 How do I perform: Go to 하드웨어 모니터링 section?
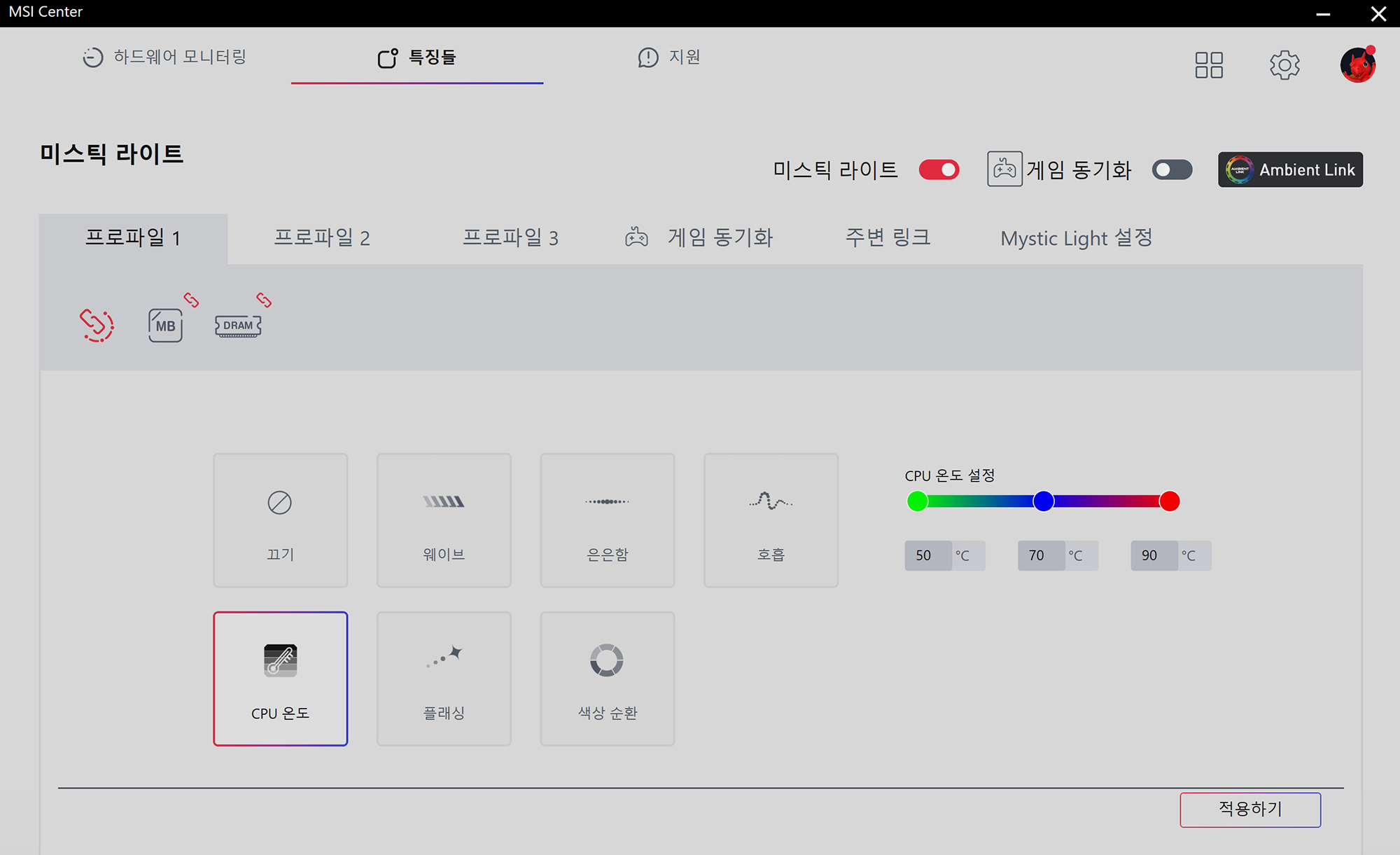point(164,57)
